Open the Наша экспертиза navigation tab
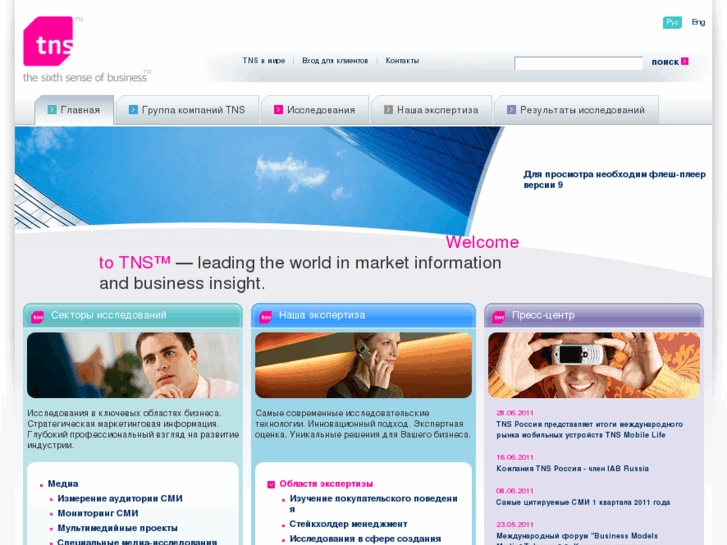 point(432,110)
